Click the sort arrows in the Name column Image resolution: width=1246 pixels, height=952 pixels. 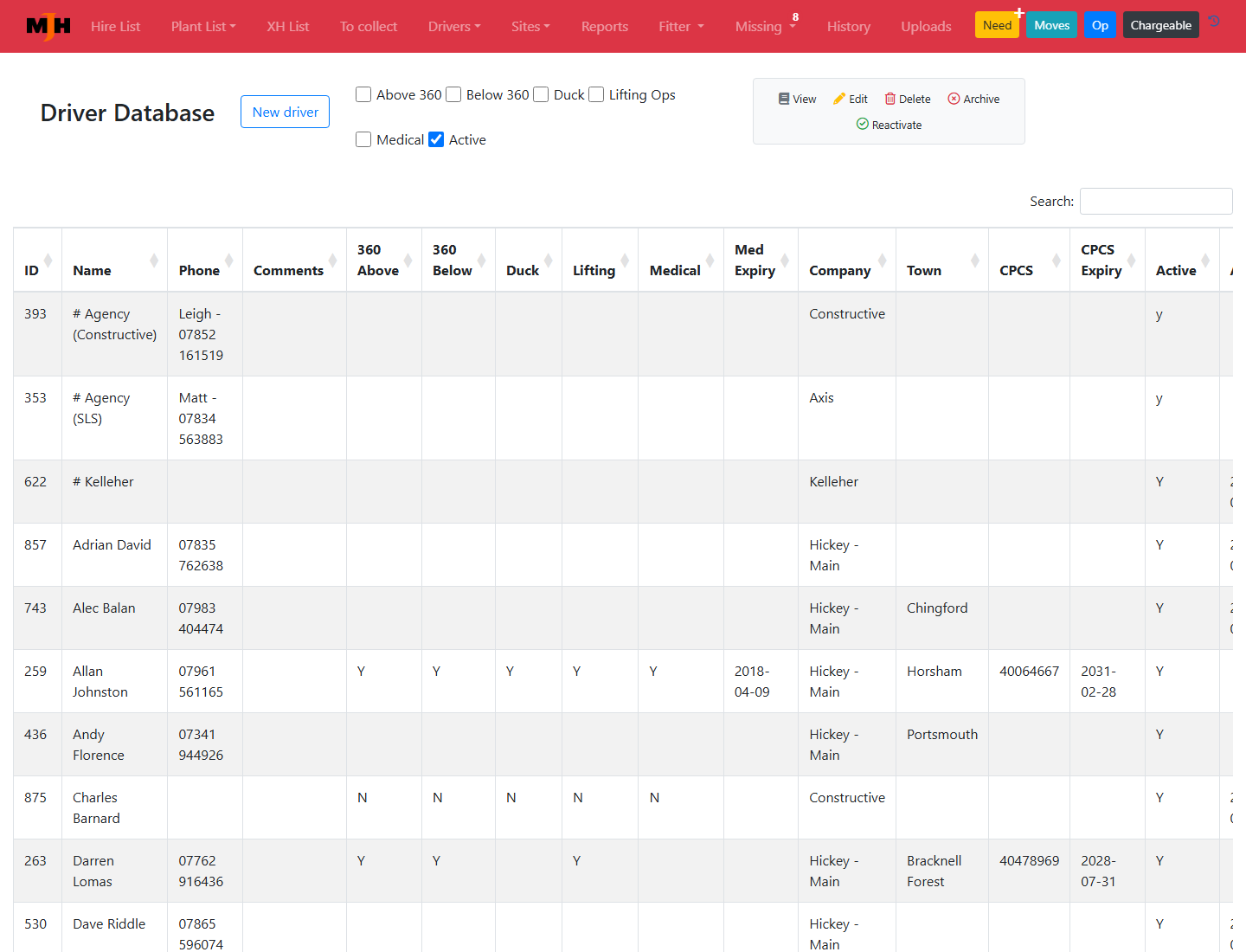(154, 260)
